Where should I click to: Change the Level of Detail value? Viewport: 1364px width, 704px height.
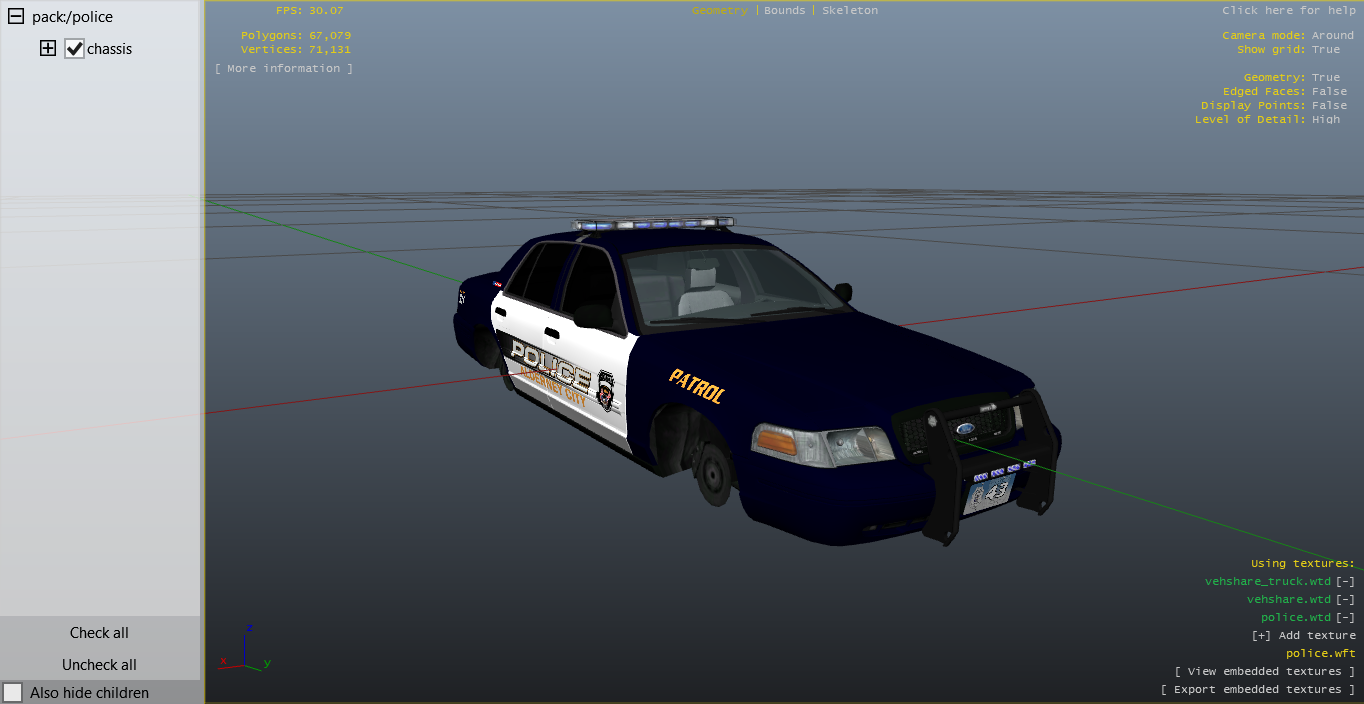[x=1326, y=119]
